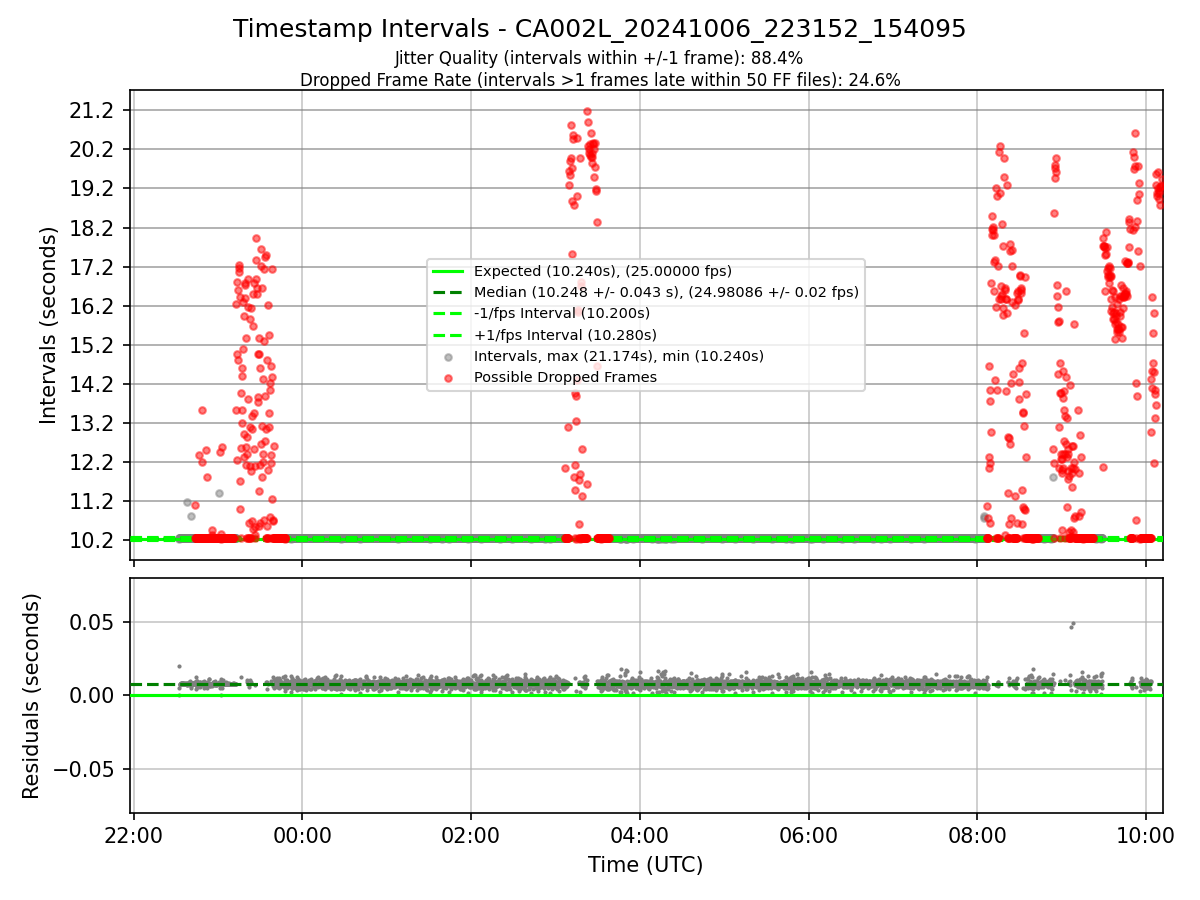Select the 'Dropped Frame Rate' 24.6% subtitle line
The height and width of the screenshot is (900, 1200).
coord(600,80)
